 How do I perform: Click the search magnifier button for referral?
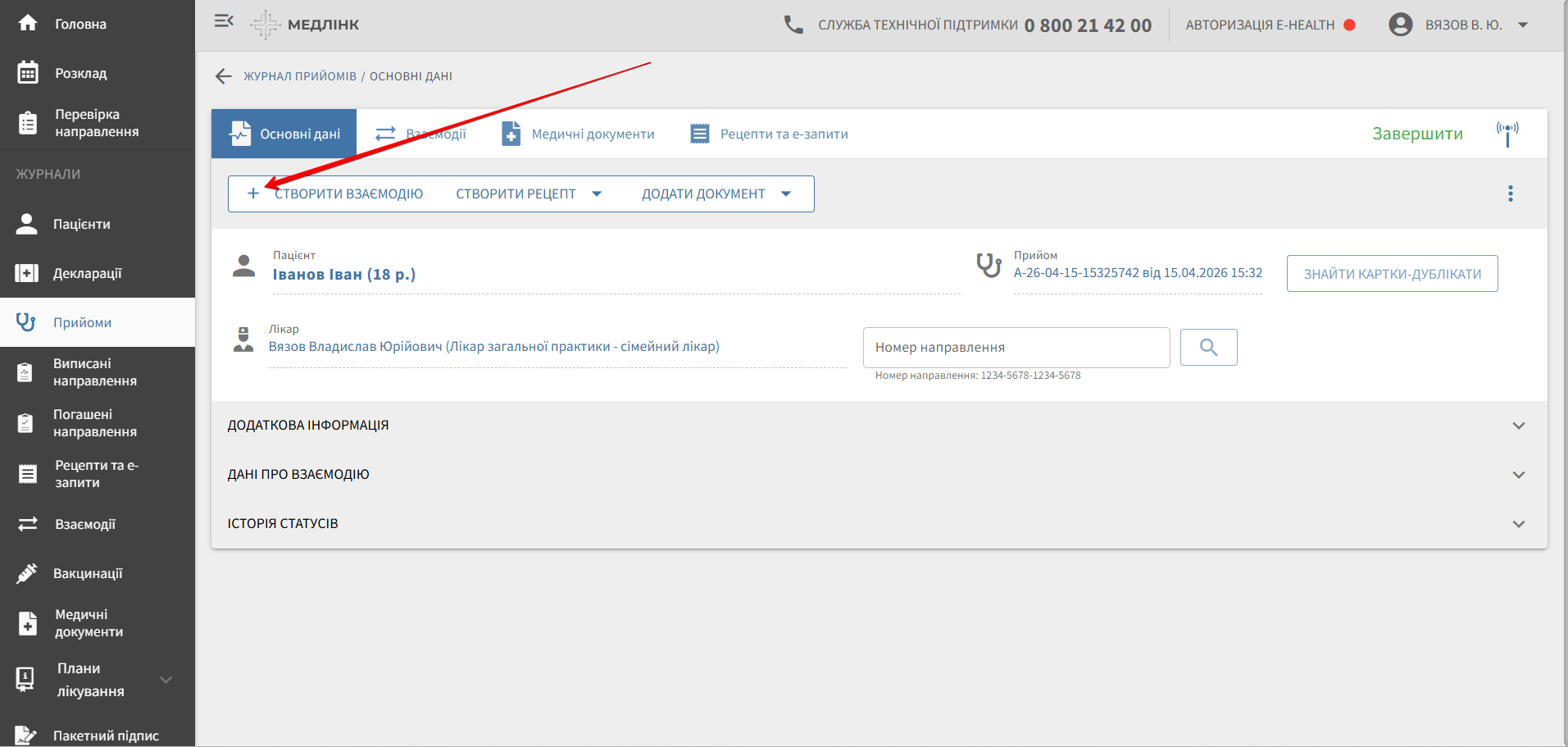tap(1208, 348)
